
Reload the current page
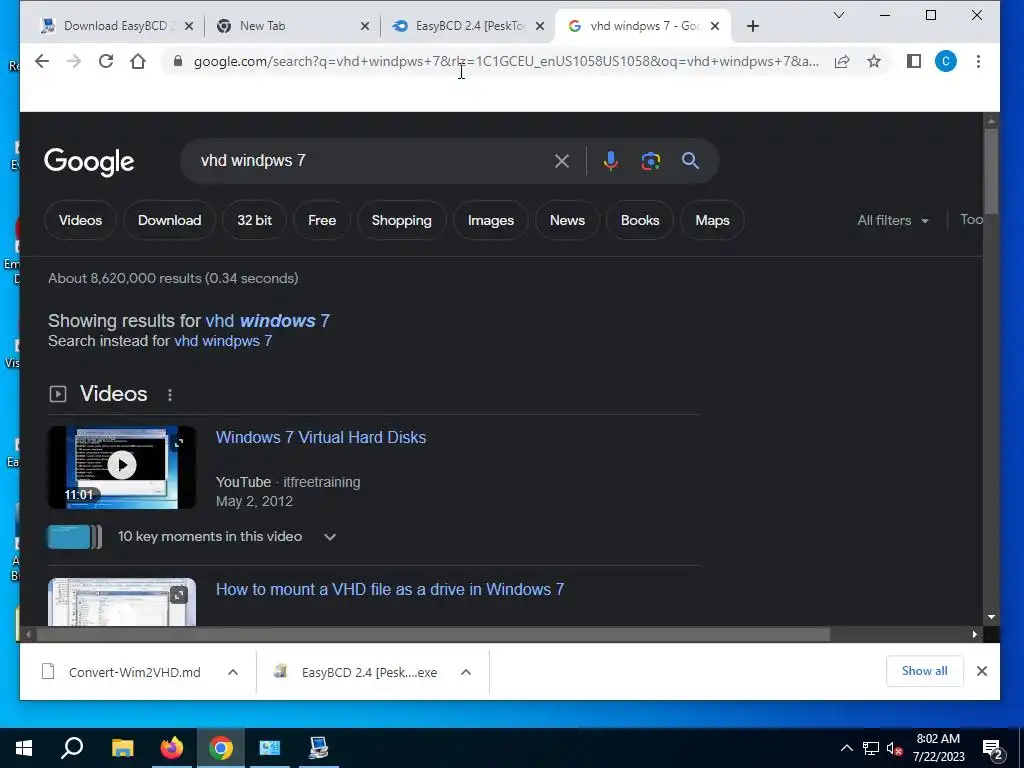[x=106, y=61]
